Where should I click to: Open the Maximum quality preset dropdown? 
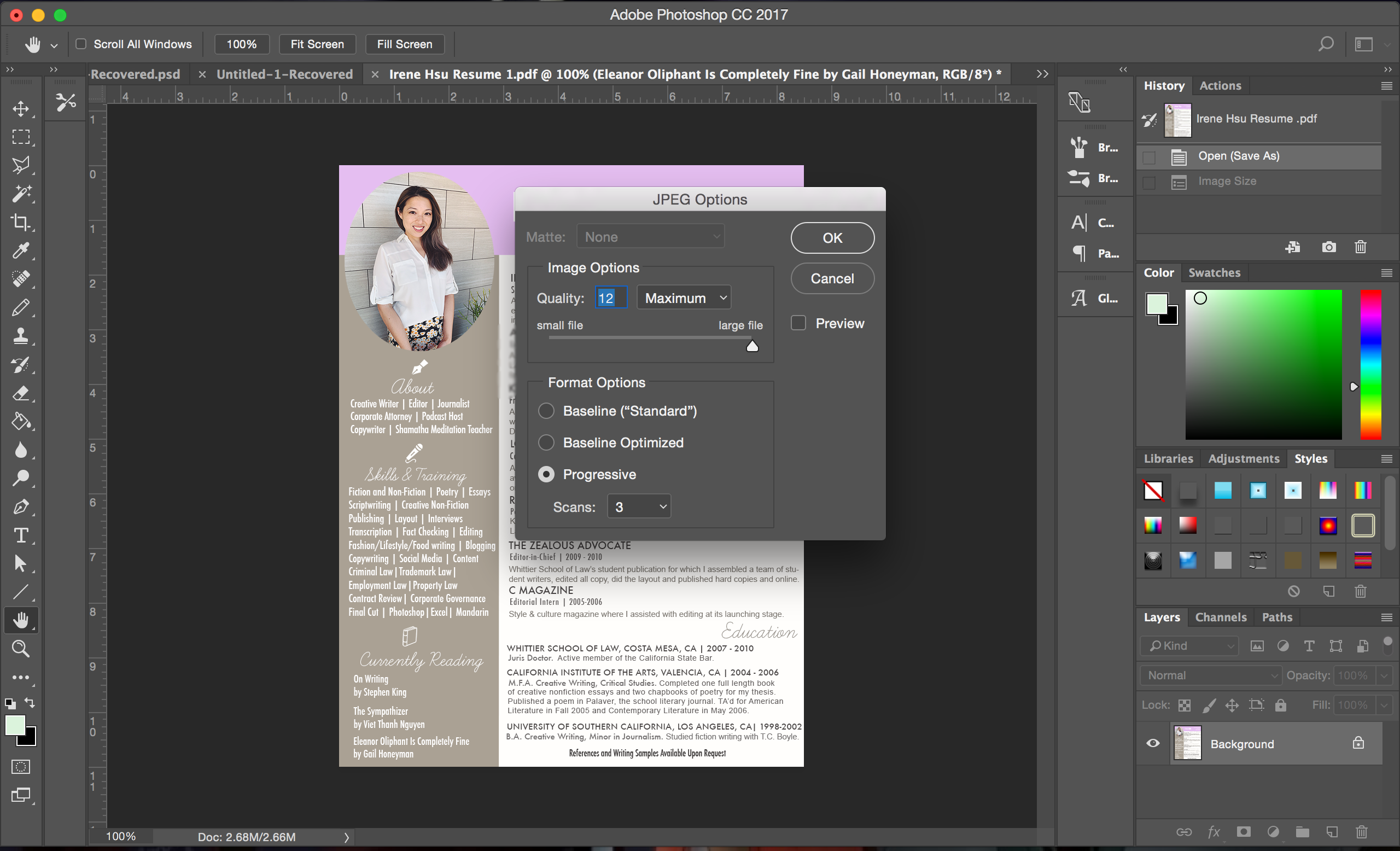(684, 298)
